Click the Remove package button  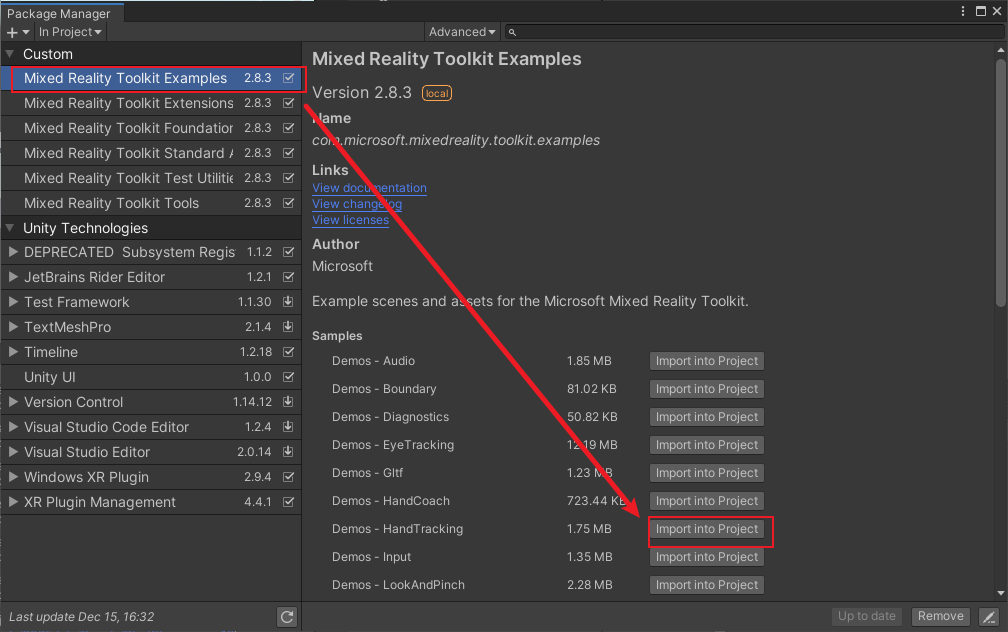click(x=940, y=617)
